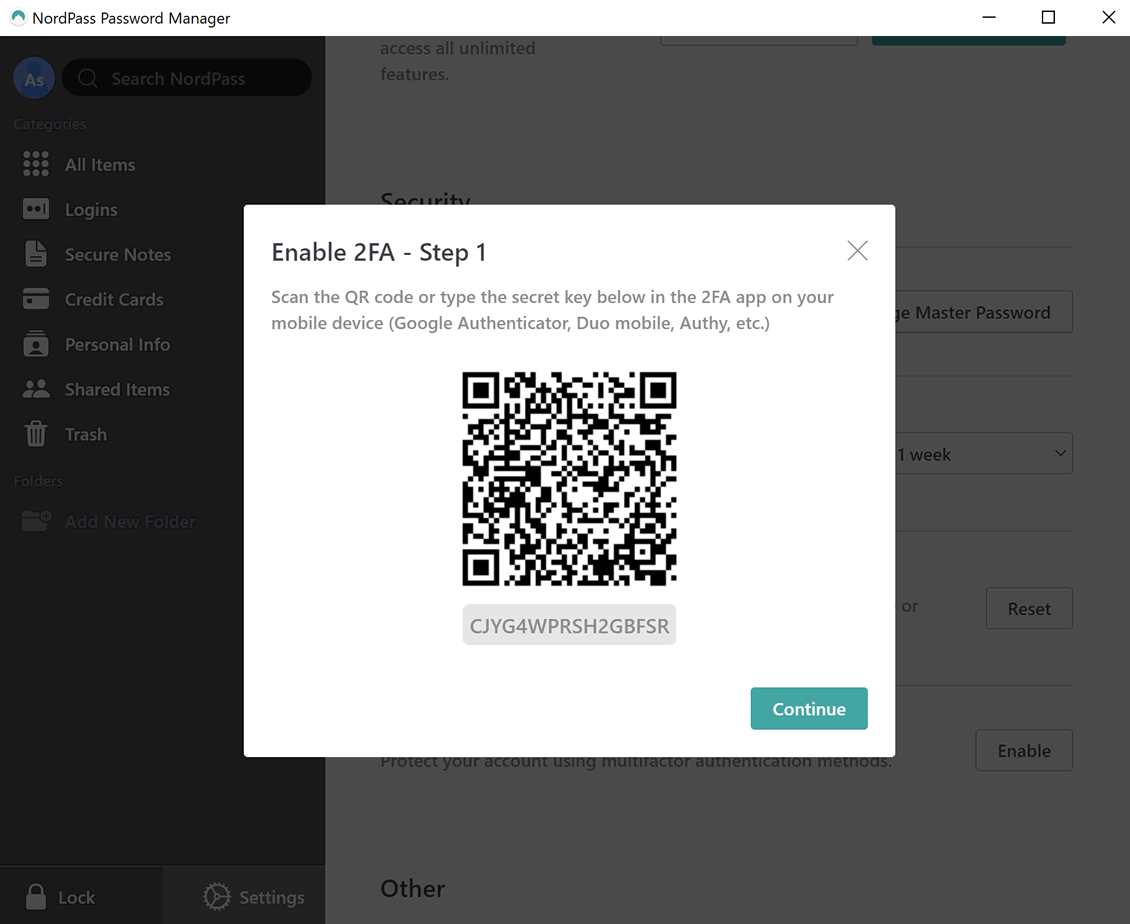
Task: Select the Secure Notes category
Action: click(x=118, y=254)
